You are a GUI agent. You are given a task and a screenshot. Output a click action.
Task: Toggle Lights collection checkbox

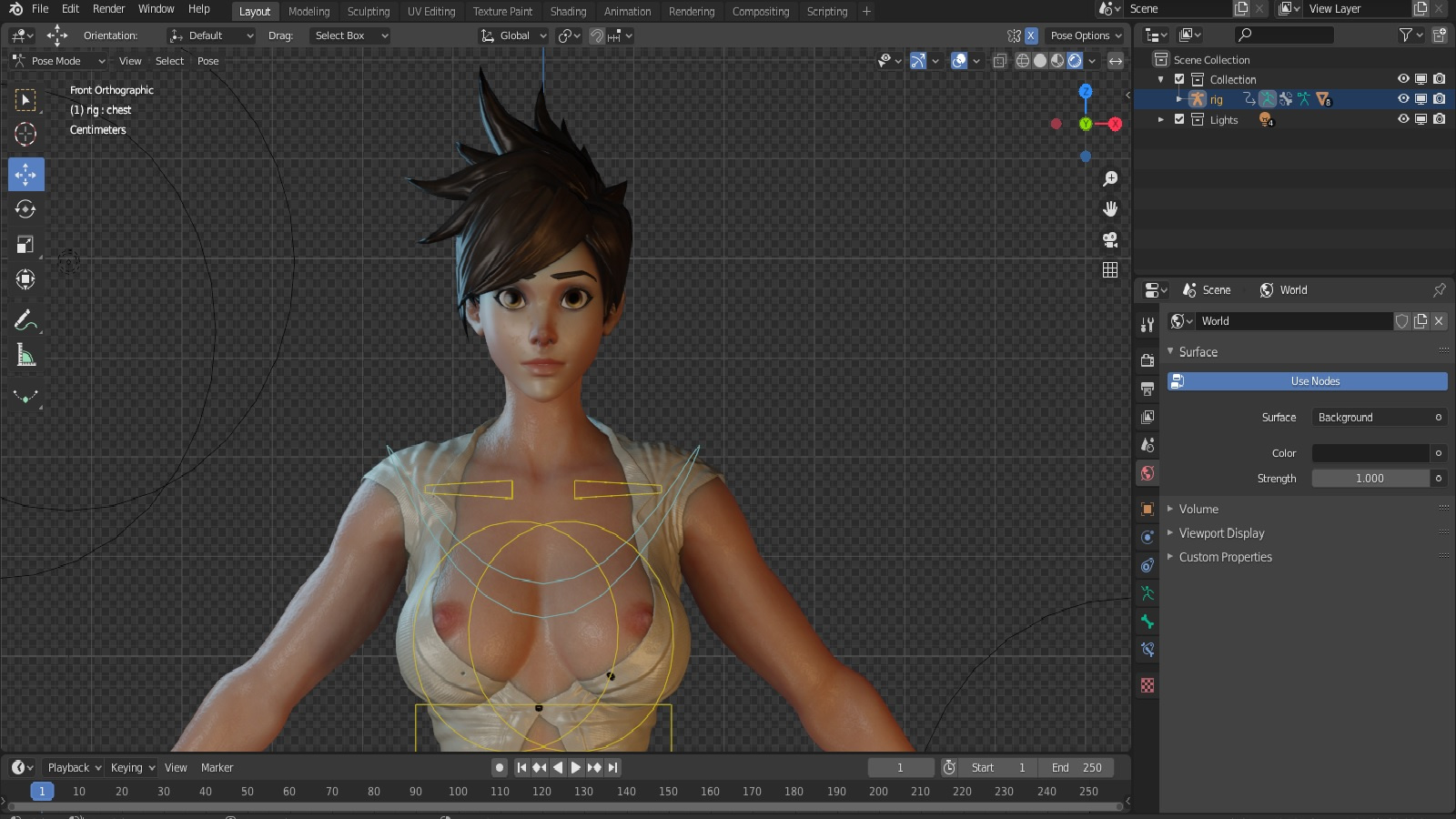(x=1179, y=119)
